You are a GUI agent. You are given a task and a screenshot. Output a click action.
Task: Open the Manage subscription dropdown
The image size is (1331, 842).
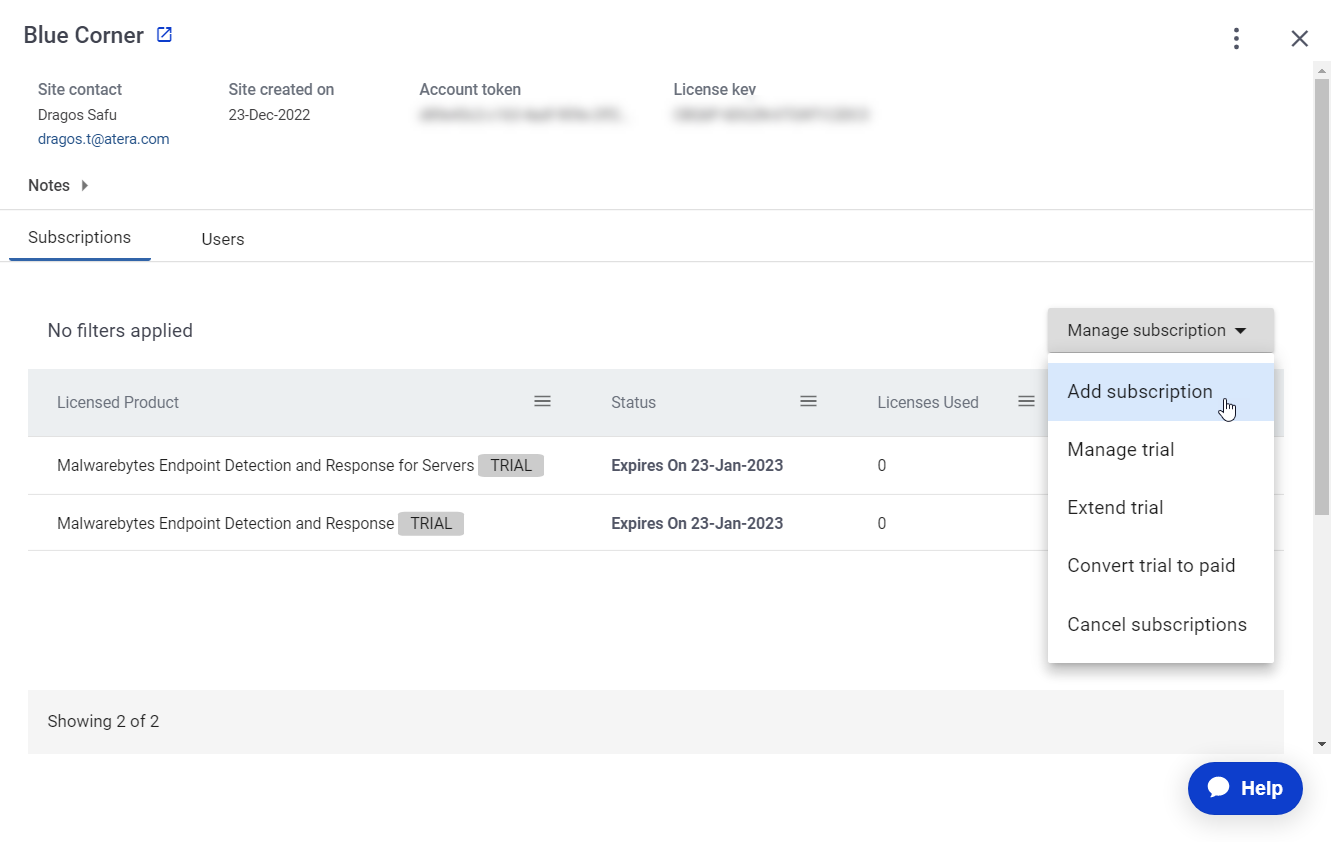1161,330
